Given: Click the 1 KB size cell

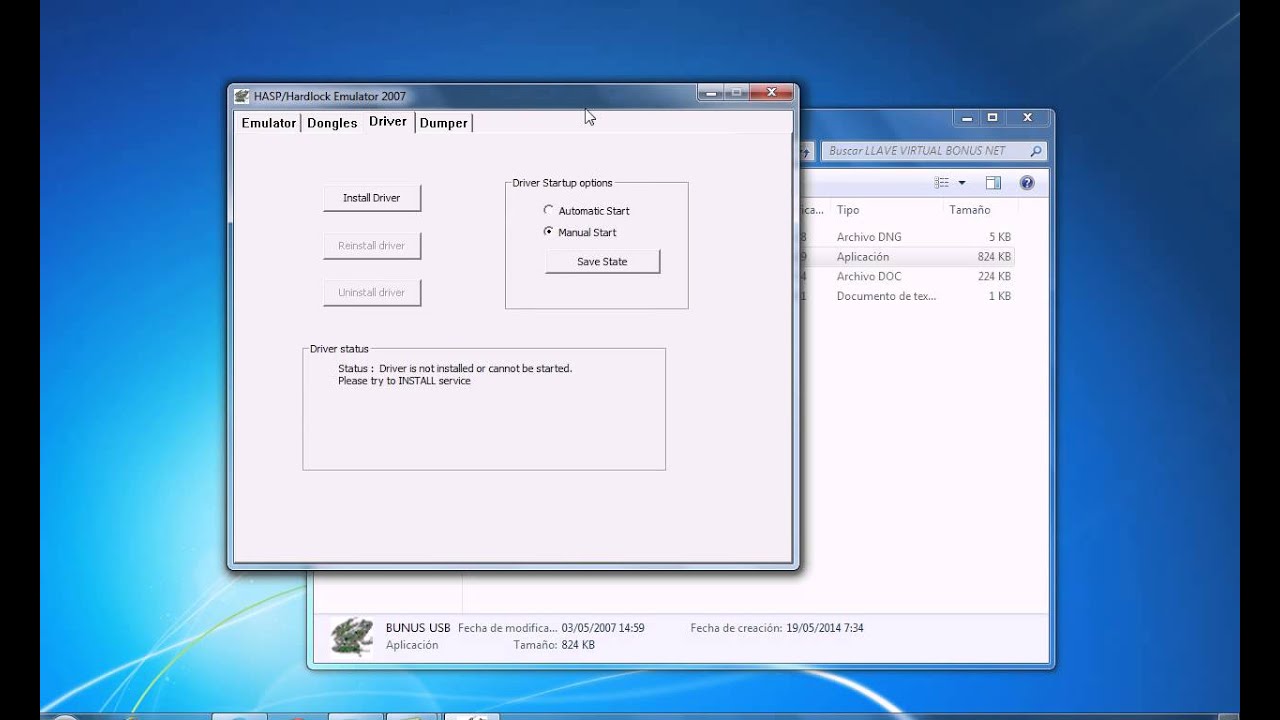Looking at the screenshot, I should (x=1000, y=297).
